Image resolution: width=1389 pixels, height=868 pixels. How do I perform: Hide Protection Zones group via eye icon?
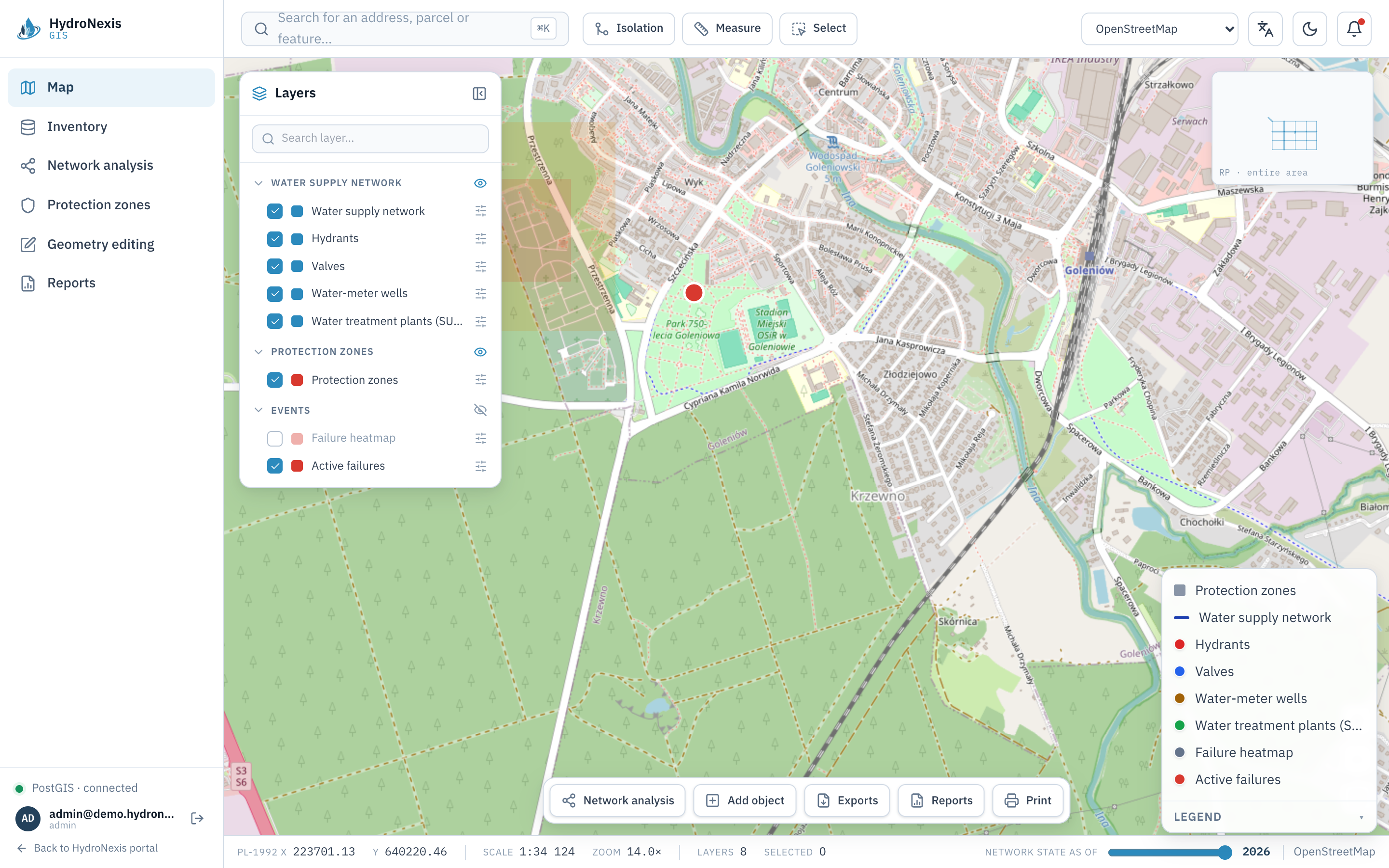480,352
